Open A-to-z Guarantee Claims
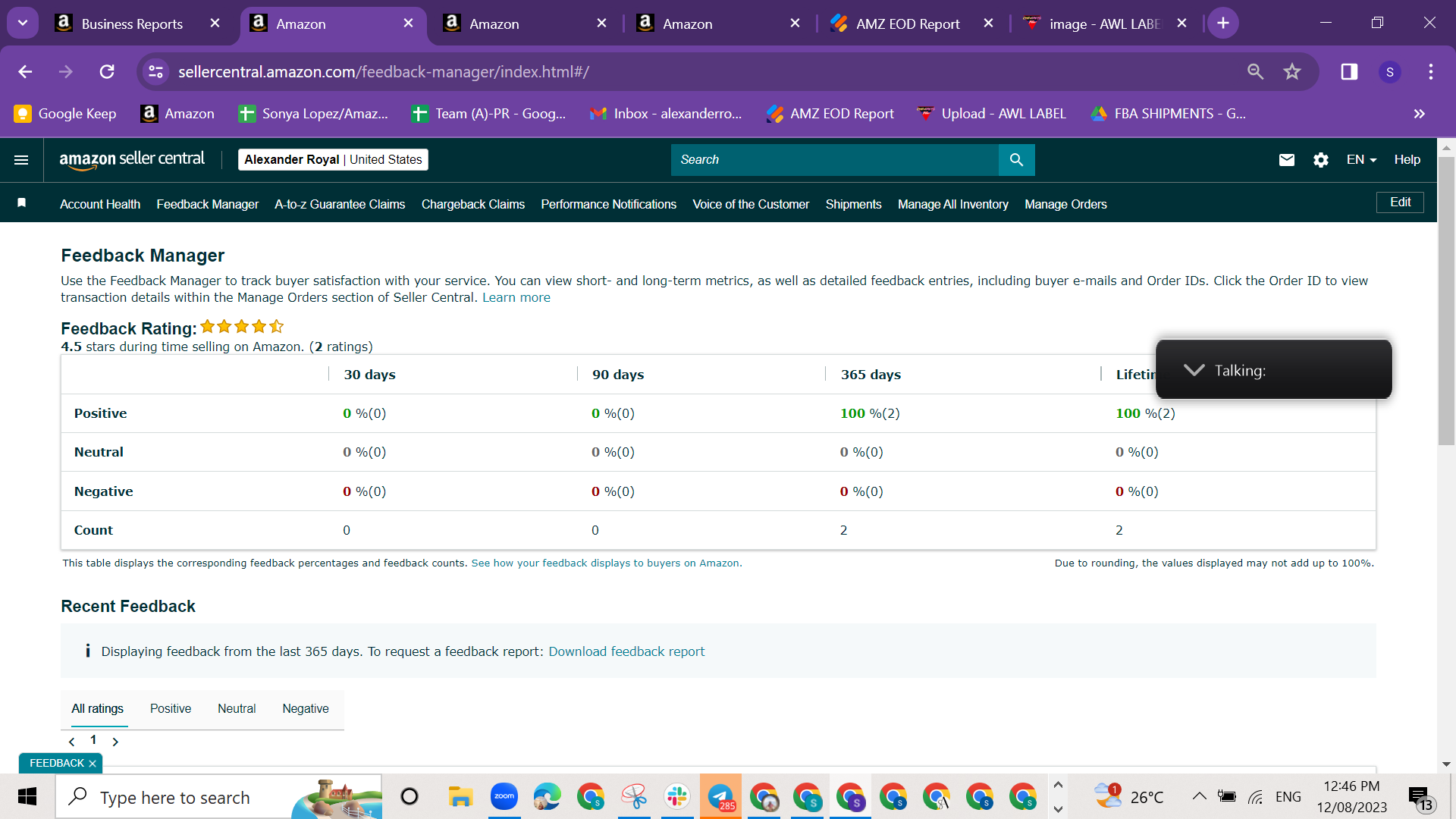 (340, 204)
